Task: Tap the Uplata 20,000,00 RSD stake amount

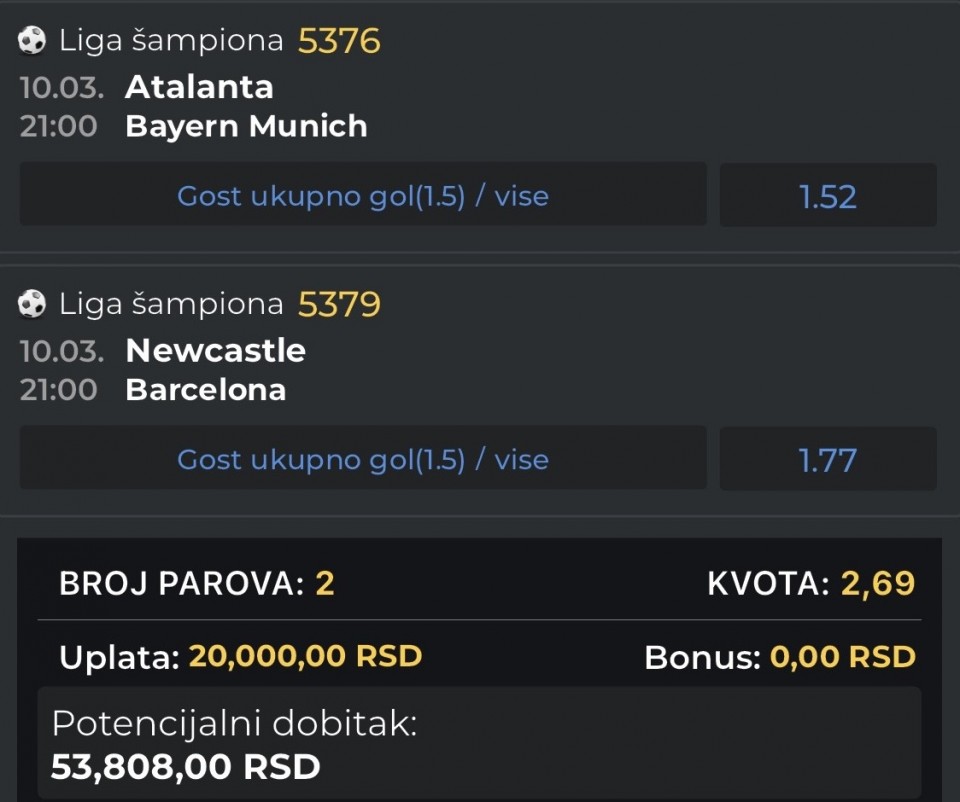Action: [x=305, y=657]
